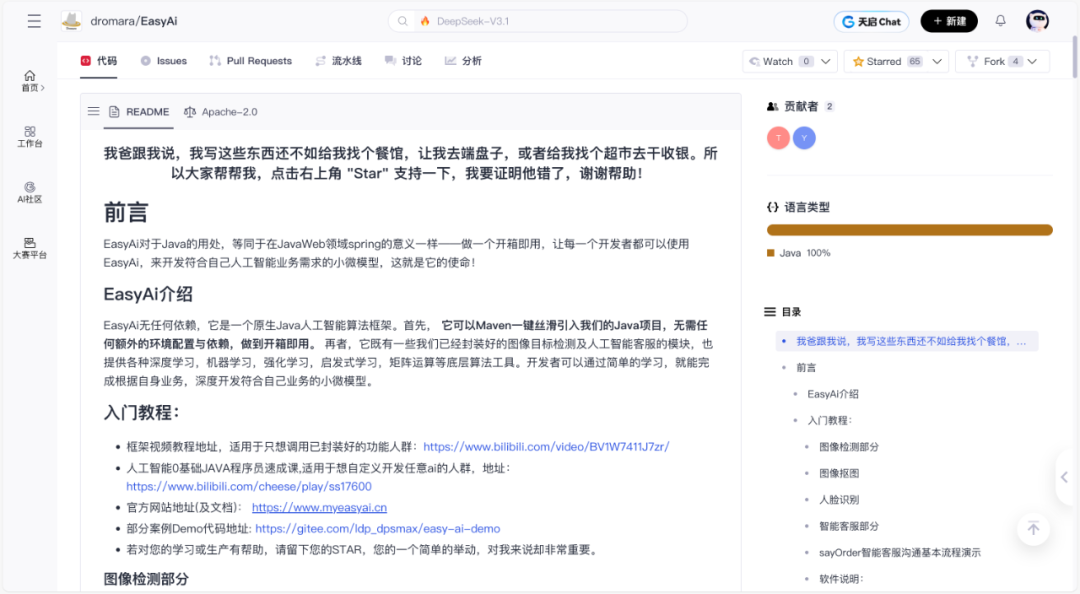Open the hamburger menu at top left
The width and height of the screenshot is (1080, 594).
[x=34, y=21]
